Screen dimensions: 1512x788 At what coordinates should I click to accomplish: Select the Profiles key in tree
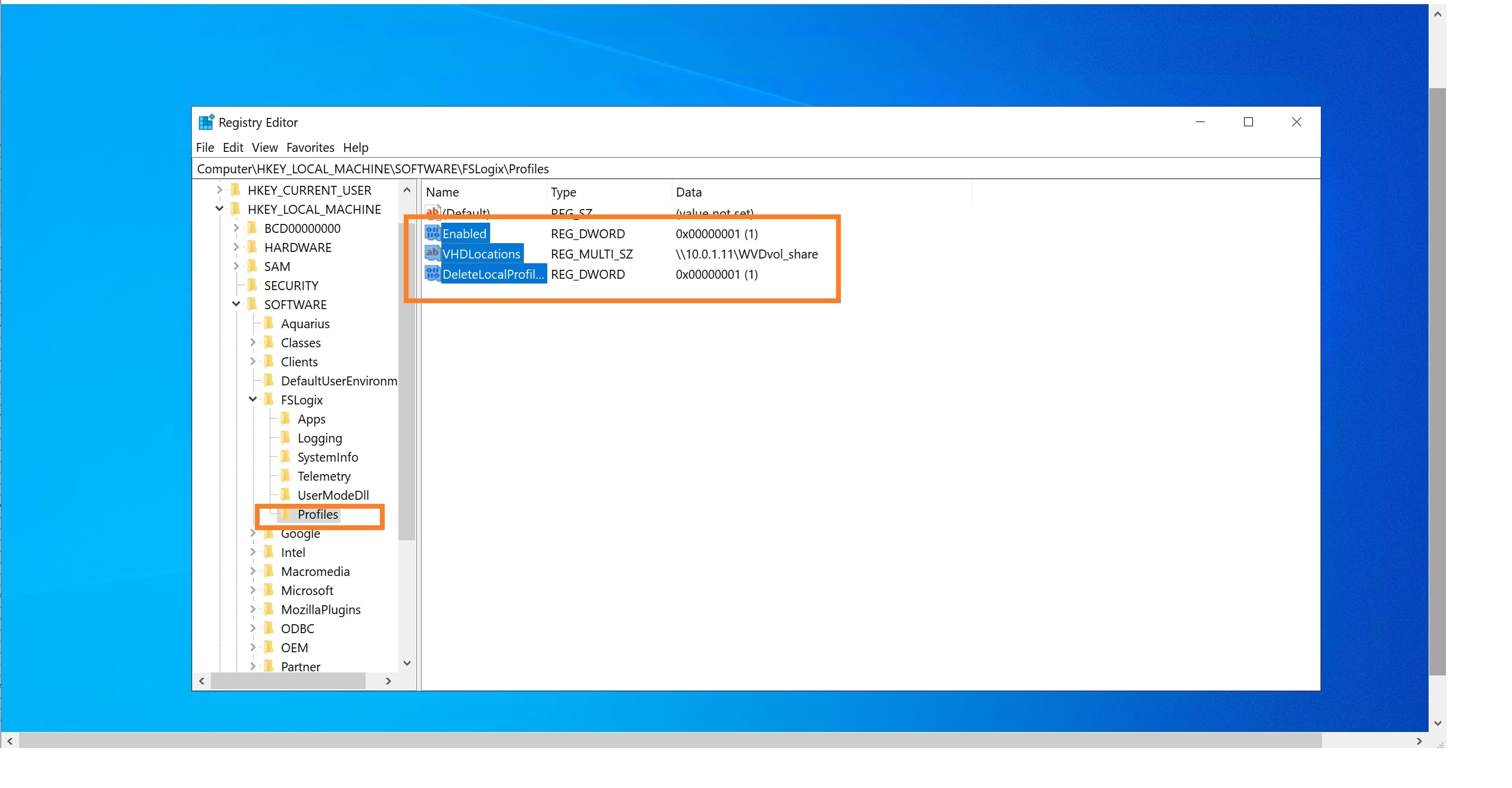(317, 515)
